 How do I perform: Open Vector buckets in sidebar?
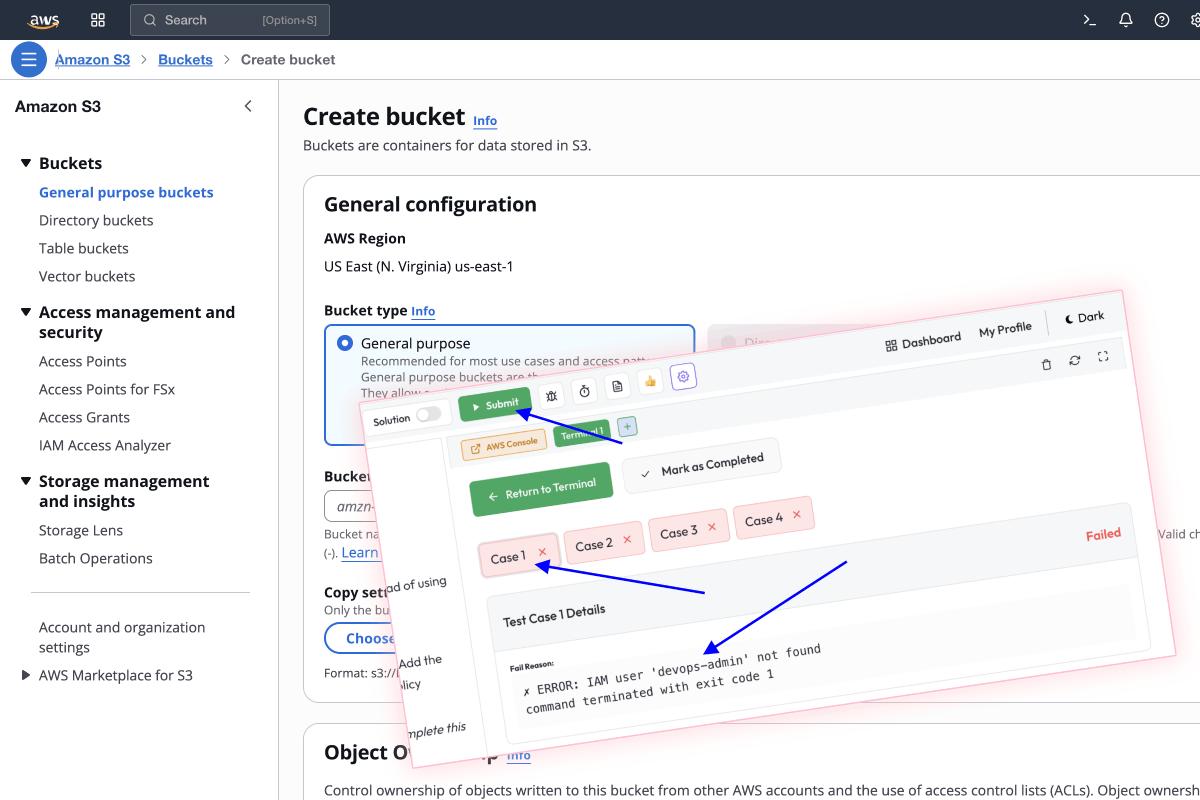pyautogui.click(x=87, y=276)
